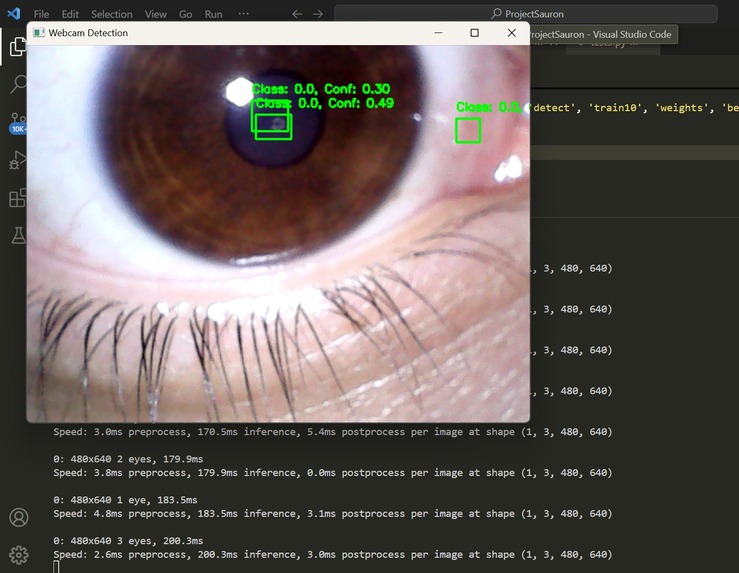Click the Webcam Detection window icon
The width and height of the screenshot is (739, 573).
[39, 33]
